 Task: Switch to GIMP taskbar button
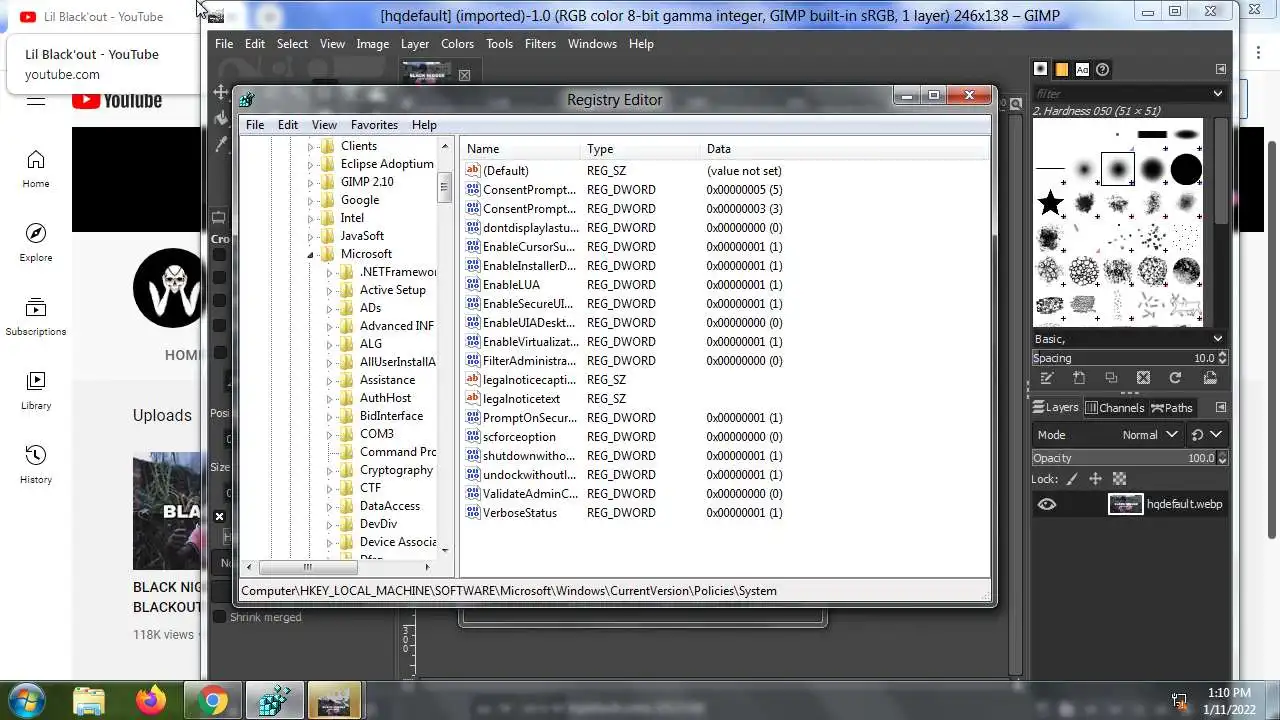tap(334, 701)
